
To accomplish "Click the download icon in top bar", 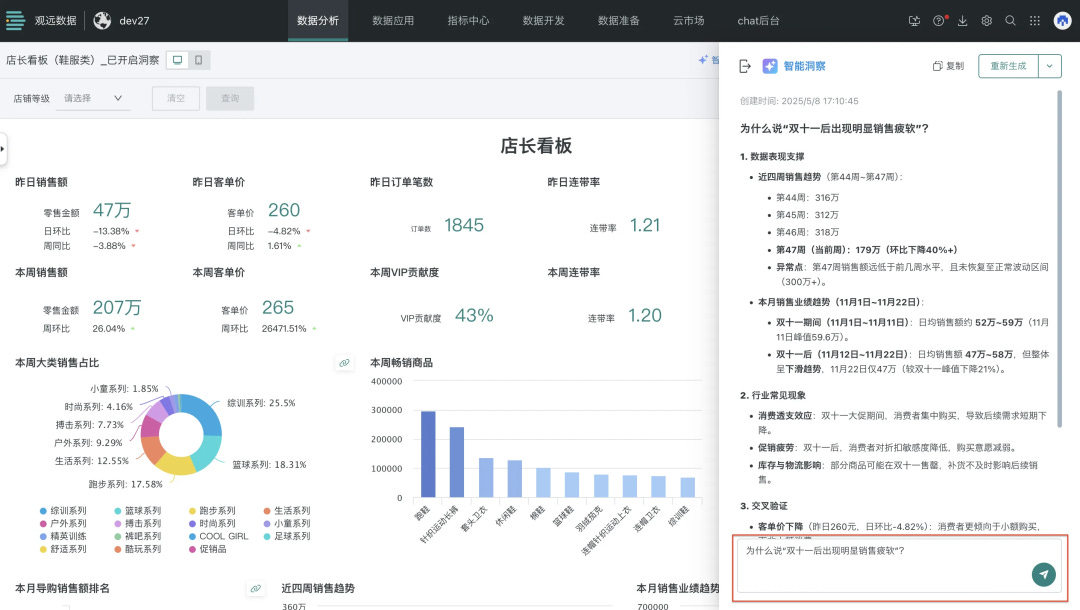I will point(962,21).
